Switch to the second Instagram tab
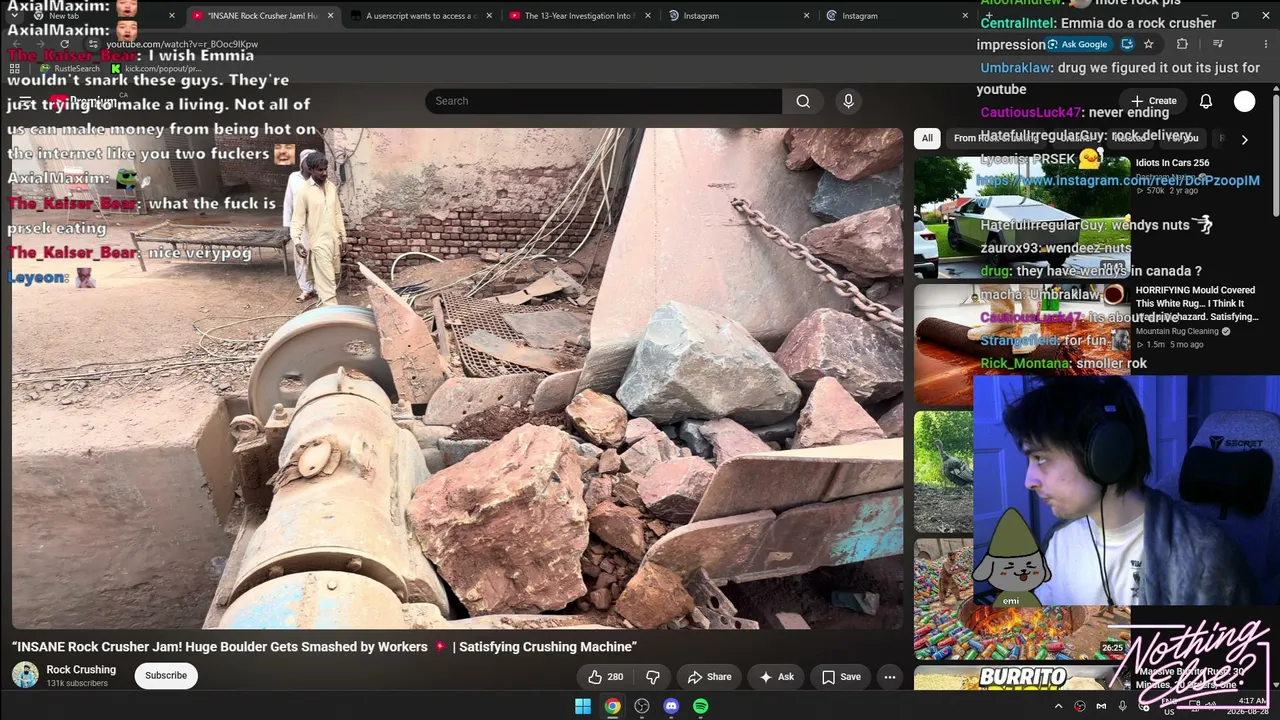The image size is (1280, 720). click(897, 16)
